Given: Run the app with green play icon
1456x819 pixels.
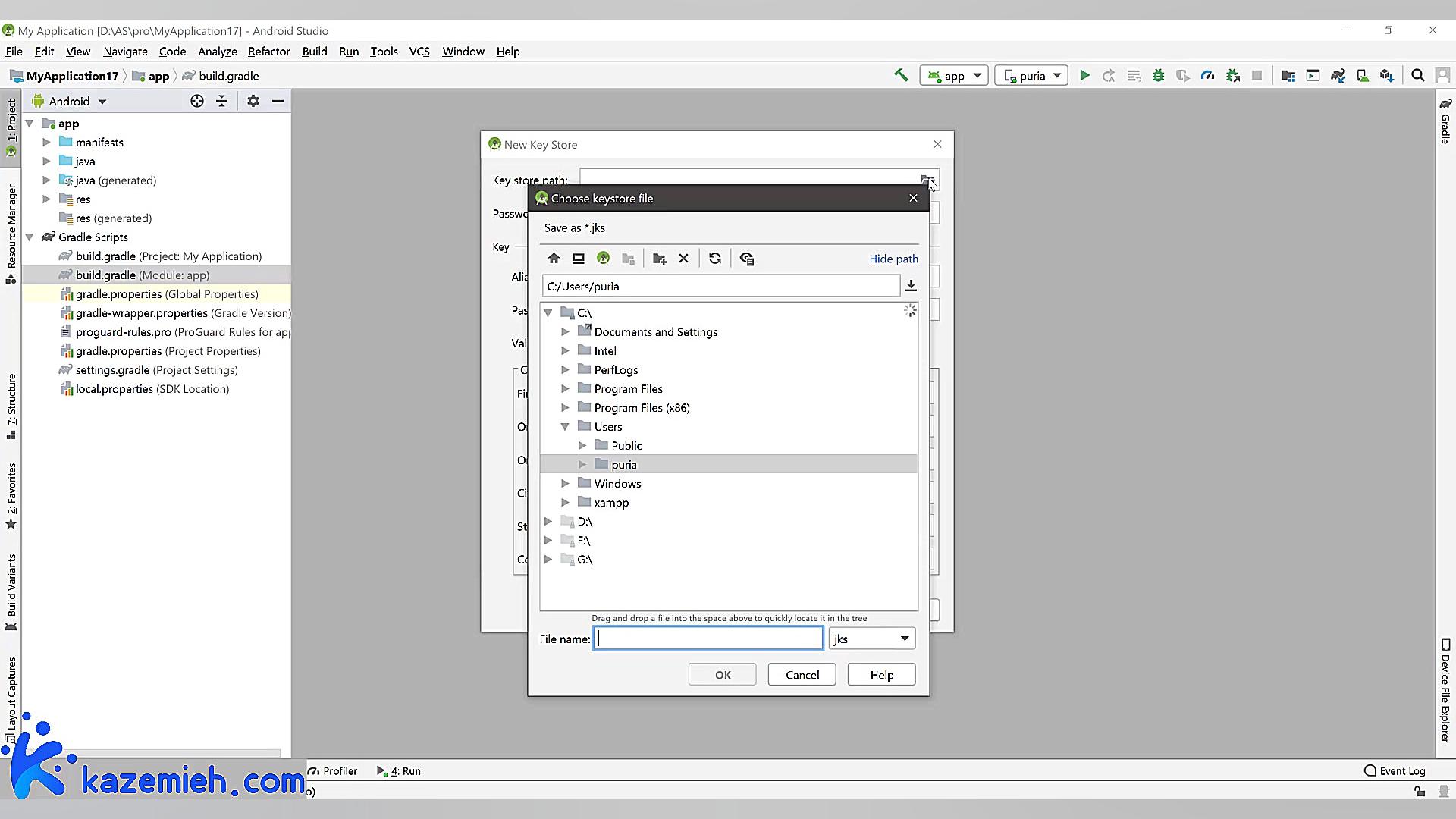Looking at the screenshot, I should (1084, 75).
